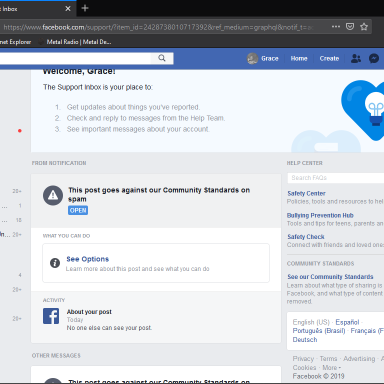The image size is (384, 384).
Task: Open the Community Standards spam post message
Action: click(159, 194)
